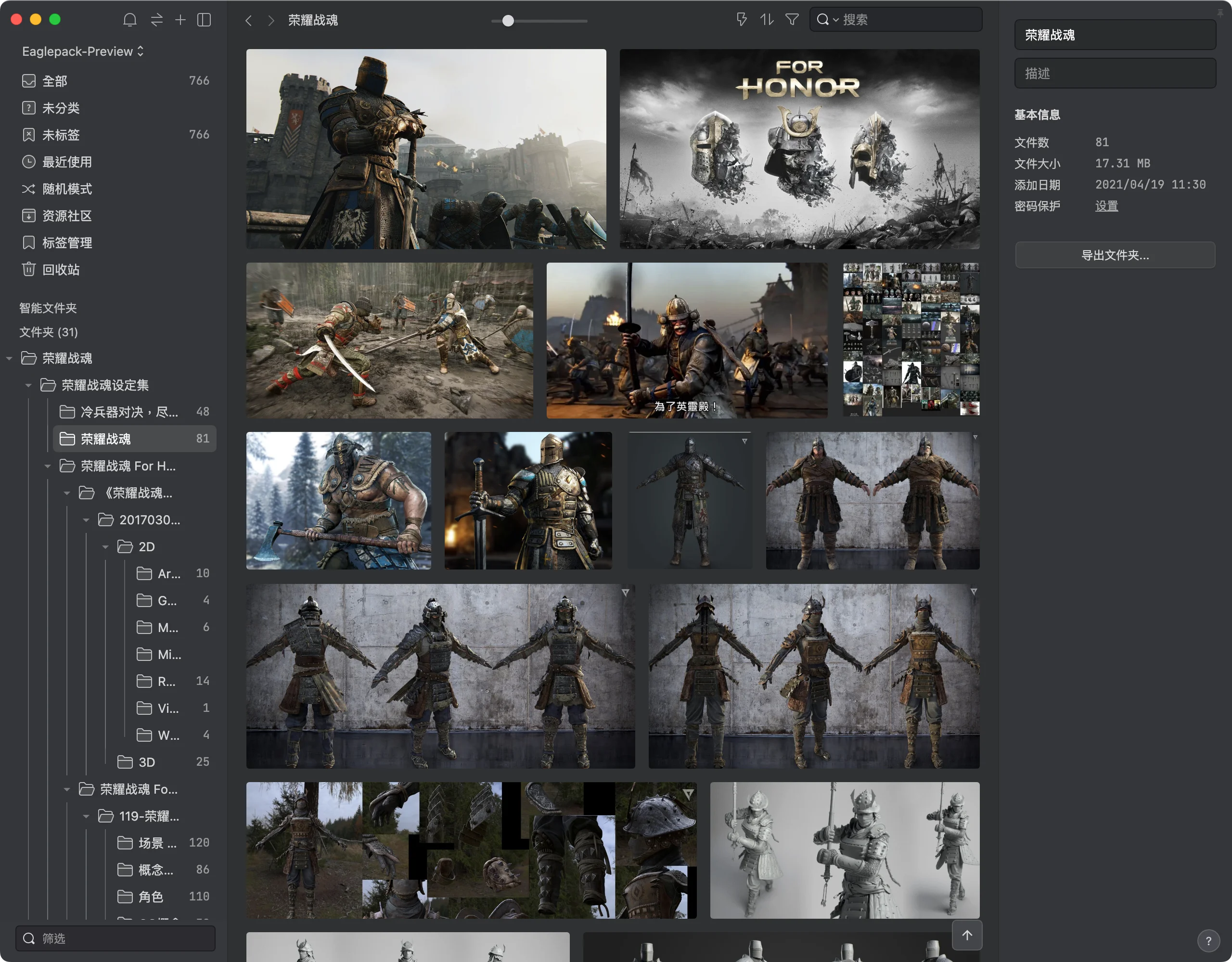Collapse the 119-荣耀... folder arrow
The height and width of the screenshot is (962, 1232).
pos(86,817)
